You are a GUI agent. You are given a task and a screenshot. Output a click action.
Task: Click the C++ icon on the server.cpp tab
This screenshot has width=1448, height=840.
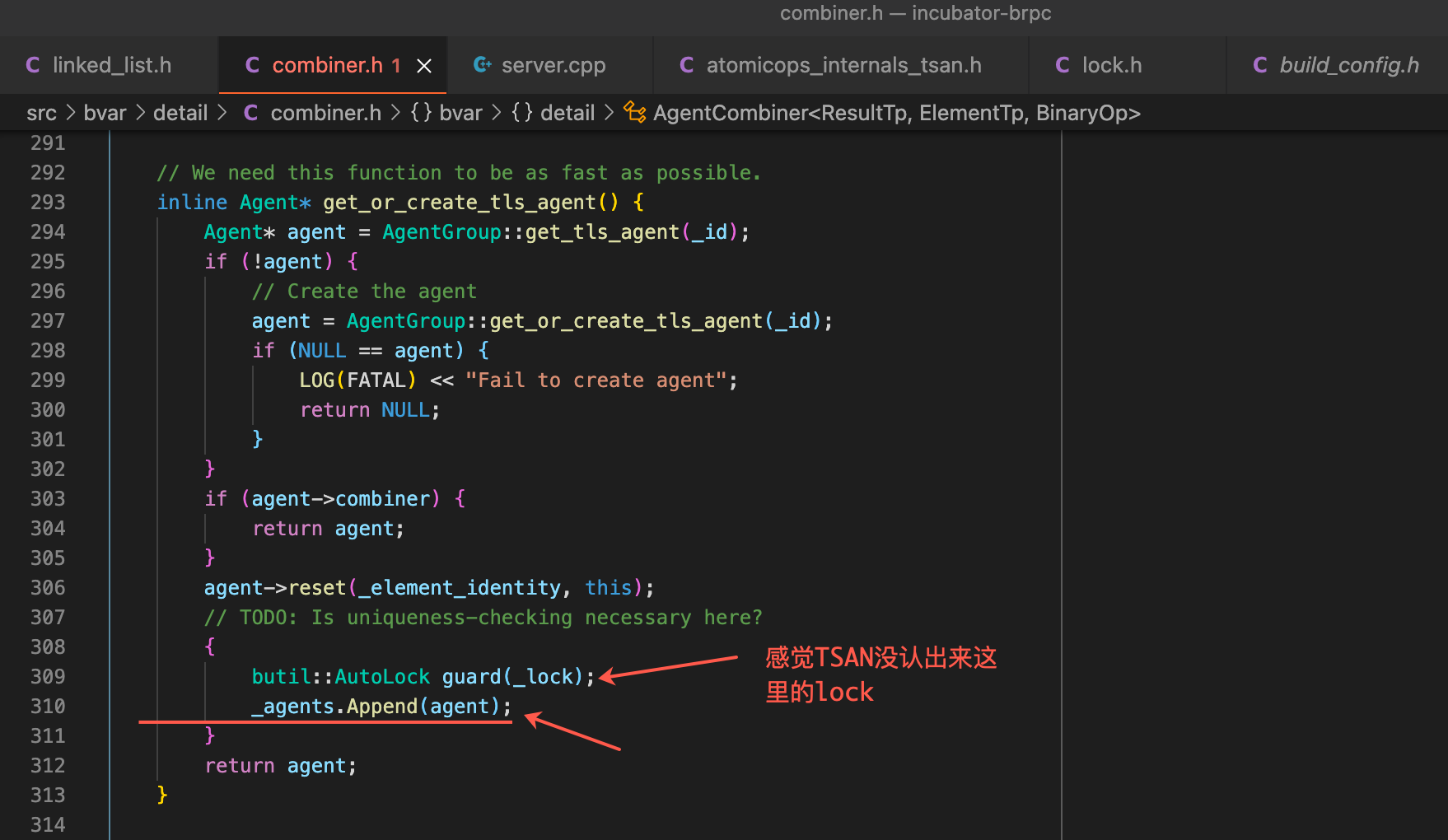(483, 64)
